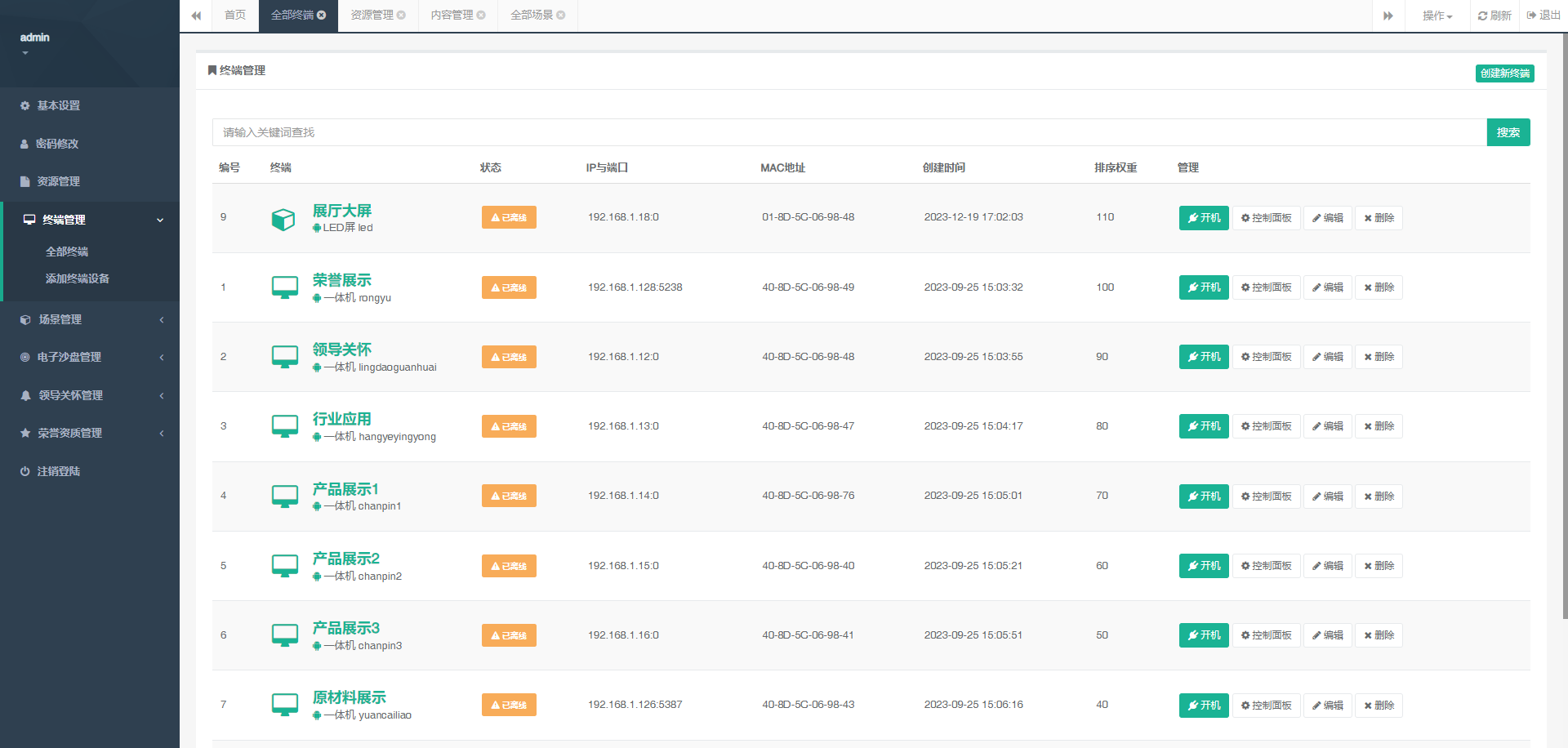The height and width of the screenshot is (748, 1568).
Task: Open 控制面板 for 行业应用
Action: point(1266,426)
